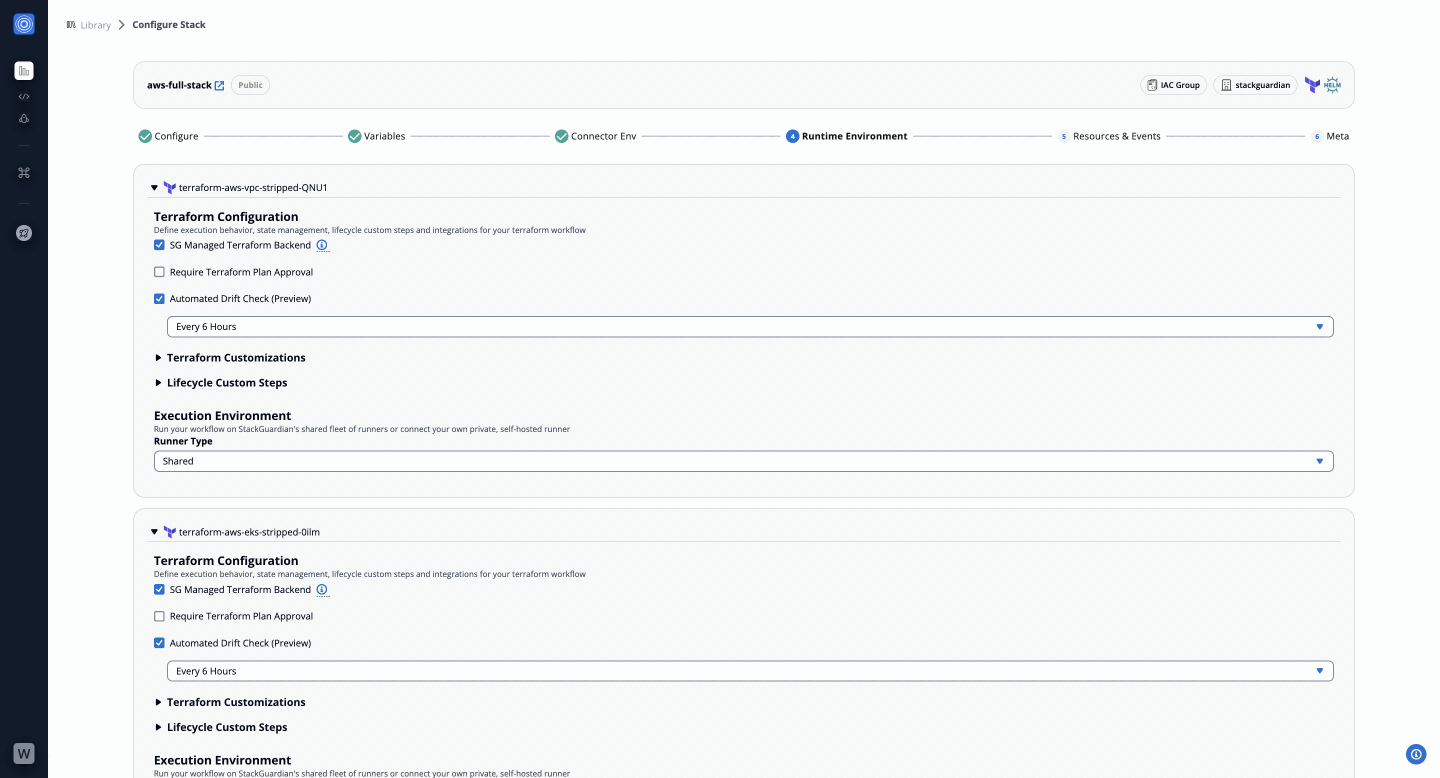
Task: Click the Helm logo icon
Action: pyautogui.click(x=1332, y=85)
